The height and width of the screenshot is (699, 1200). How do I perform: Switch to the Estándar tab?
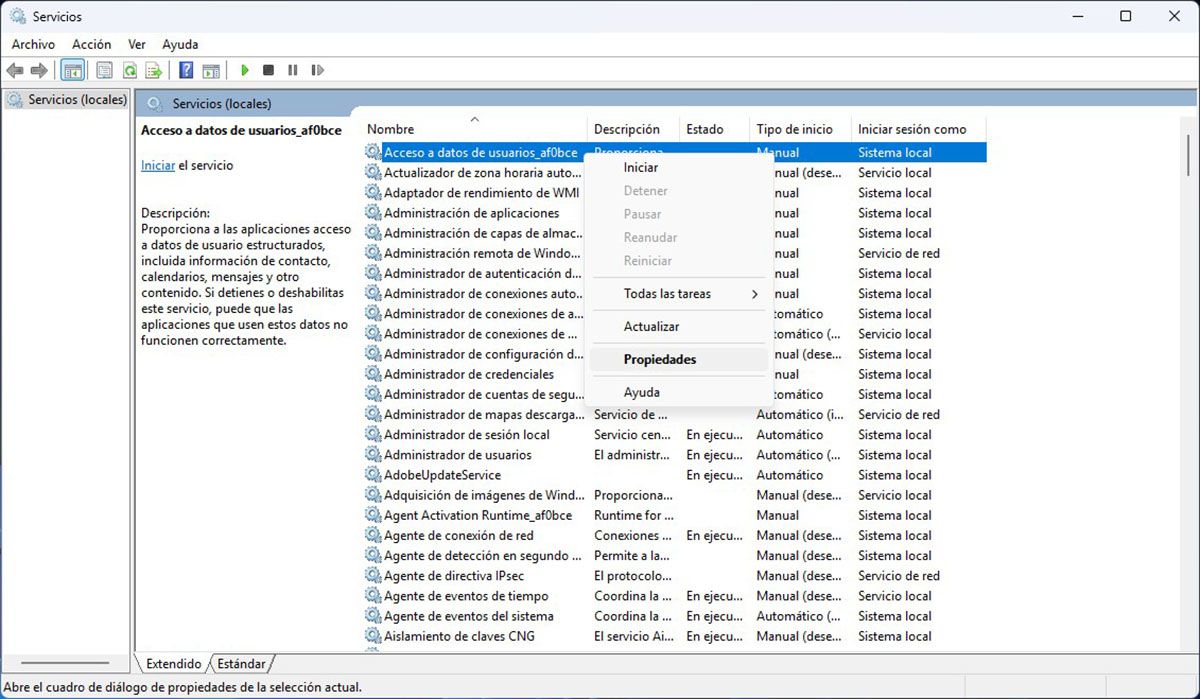click(x=241, y=664)
